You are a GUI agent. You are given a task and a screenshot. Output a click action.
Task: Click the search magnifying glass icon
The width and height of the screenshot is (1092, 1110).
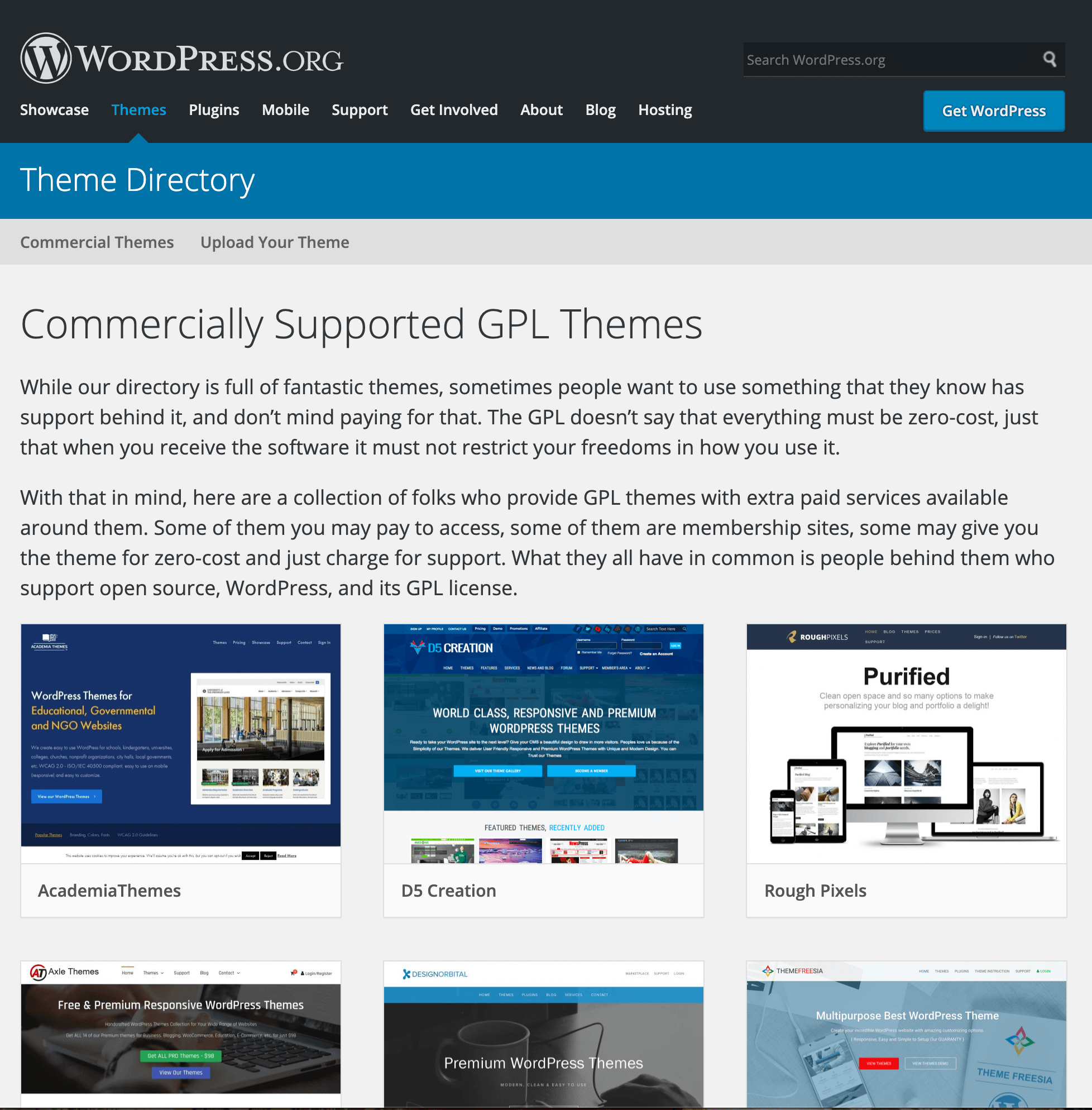click(1051, 59)
